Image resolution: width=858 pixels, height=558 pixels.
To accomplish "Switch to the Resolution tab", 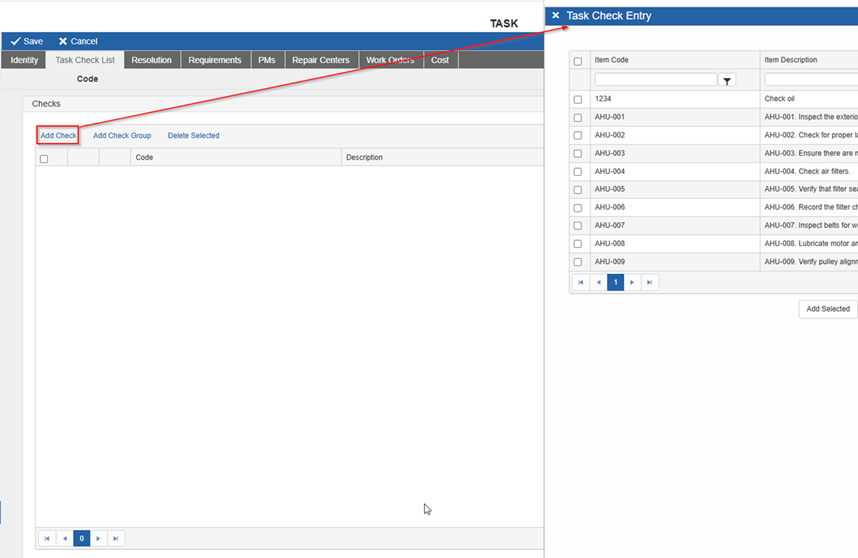I will coord(151,60).
